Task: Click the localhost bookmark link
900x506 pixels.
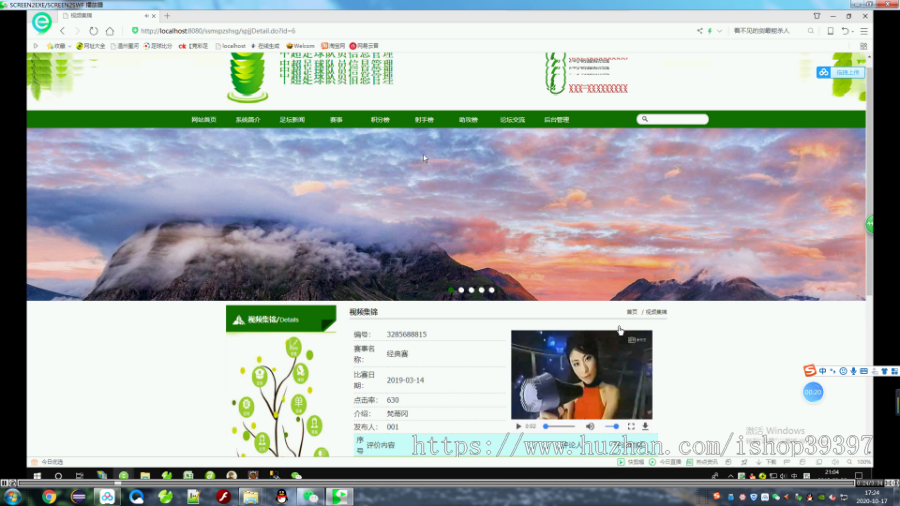Action: [x=230, y=46]
